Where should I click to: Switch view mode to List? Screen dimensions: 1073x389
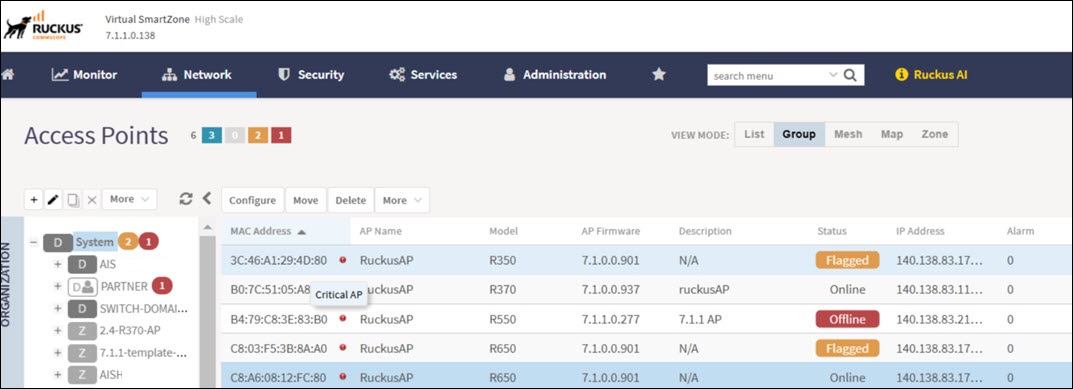click(754, 134)
